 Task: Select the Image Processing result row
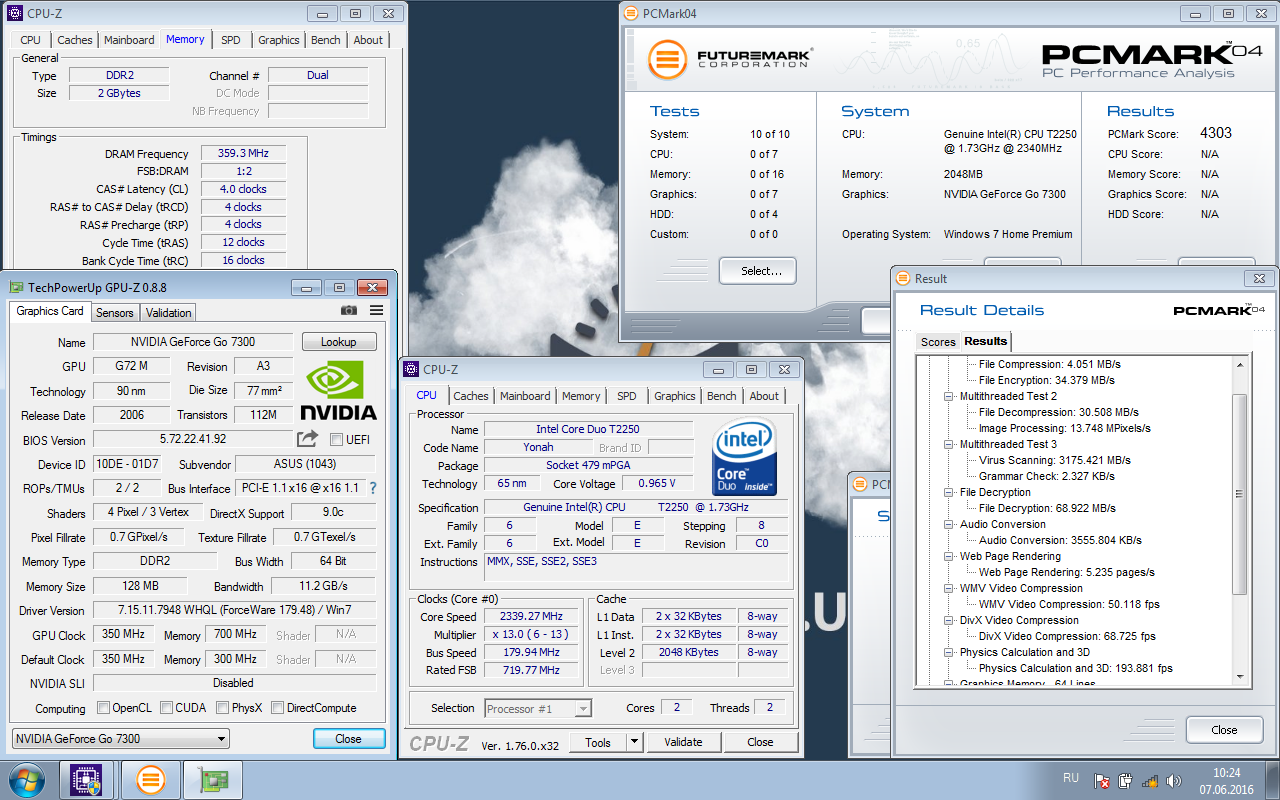coord(1065,428)
